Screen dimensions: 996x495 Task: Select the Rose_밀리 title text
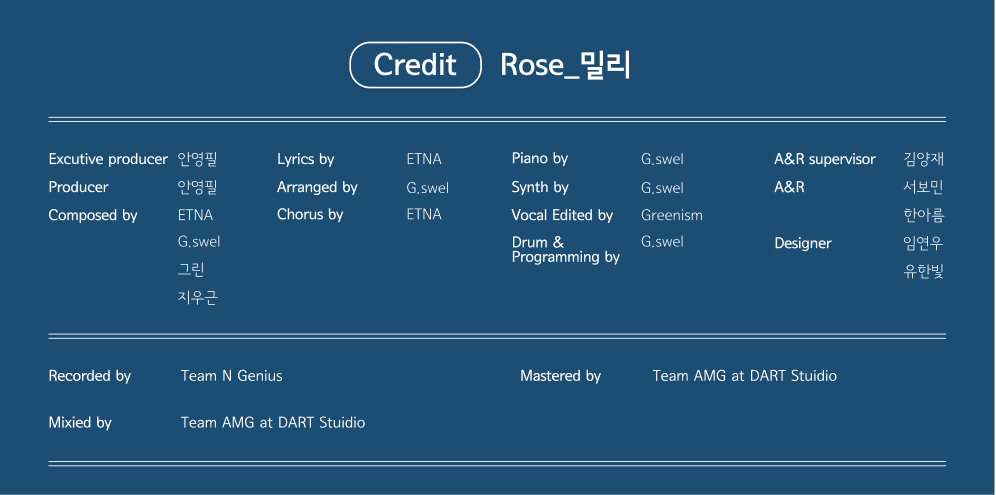point(565,66)
